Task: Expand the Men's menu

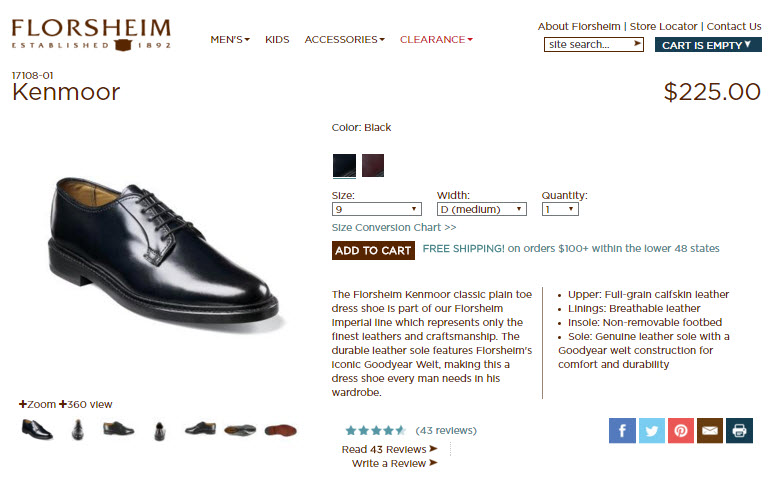Action: click(x=230, y=39)
